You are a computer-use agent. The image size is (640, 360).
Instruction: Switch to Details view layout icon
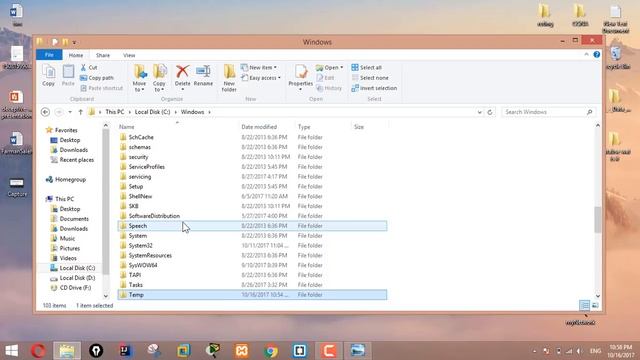coord(584,305)
